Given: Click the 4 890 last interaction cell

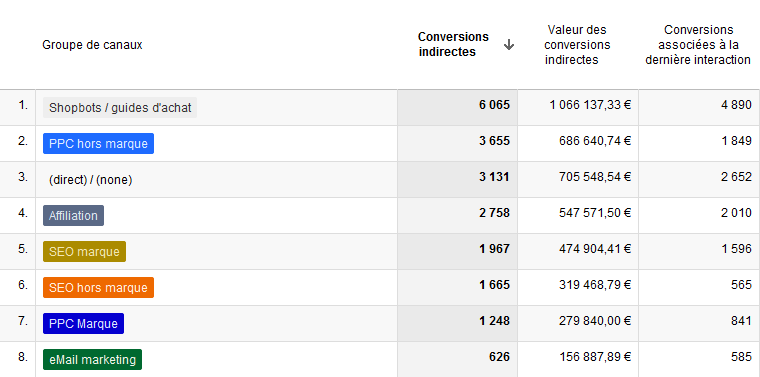Looking at the screenshot, I should click(736, 105).
